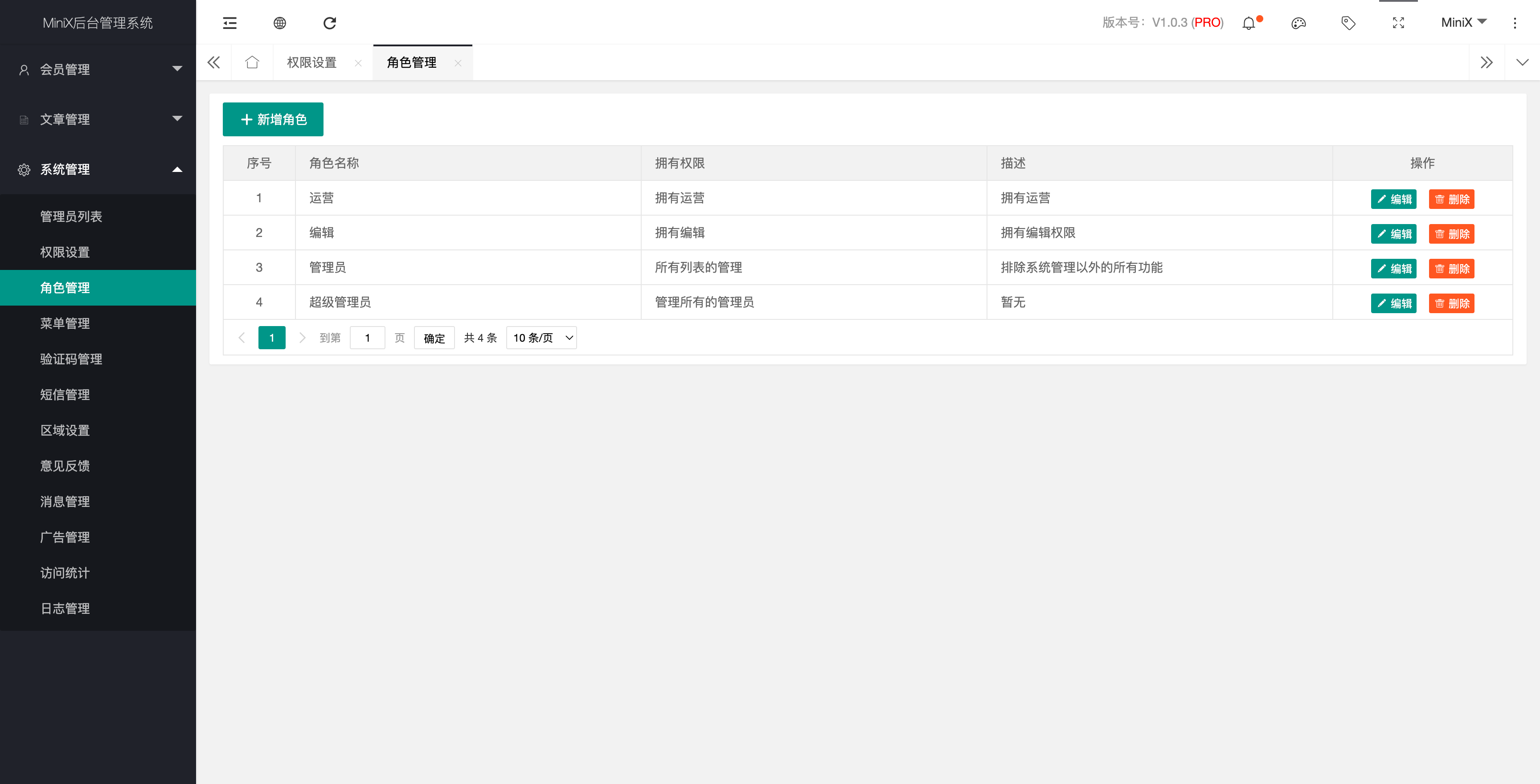Switch to the 权限设置 tab
1540x784 pixels.
(311, 62)
